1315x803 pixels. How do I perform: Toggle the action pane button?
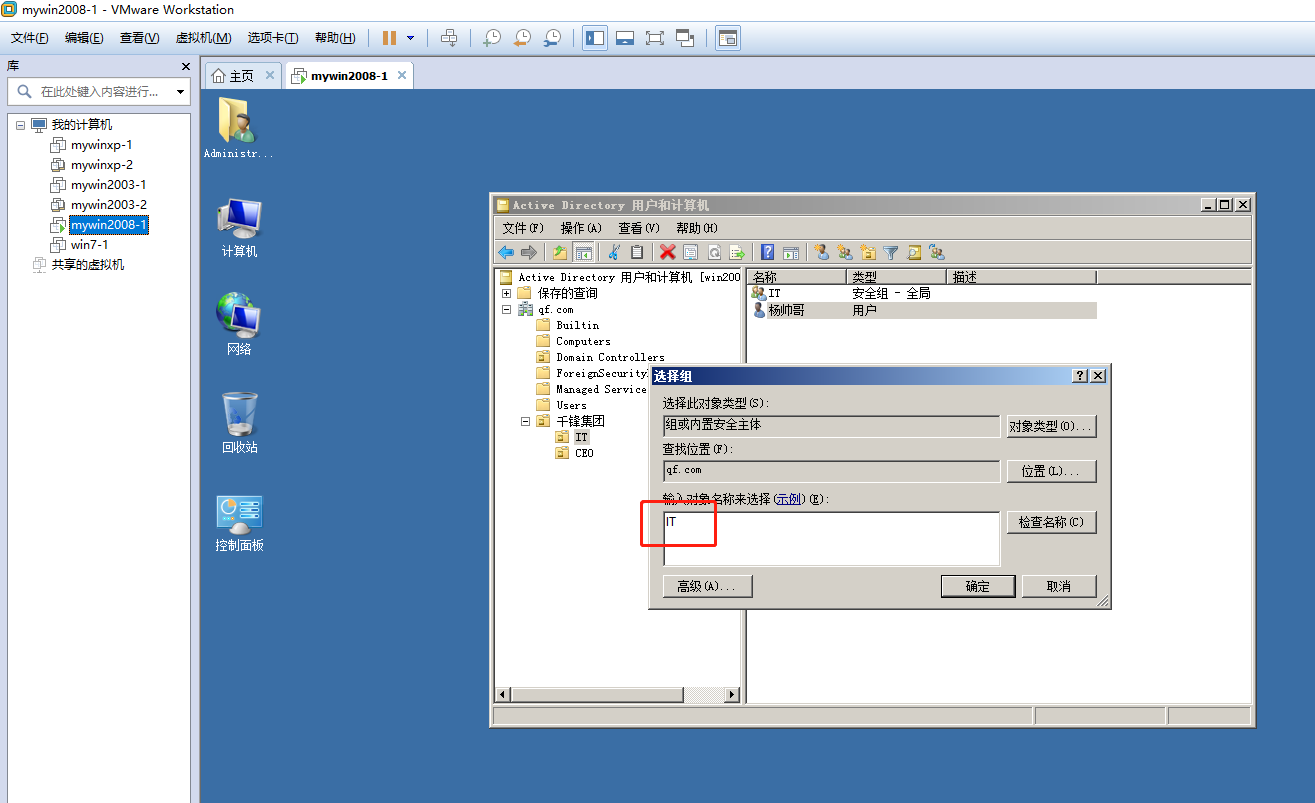[x=791, y=253]
